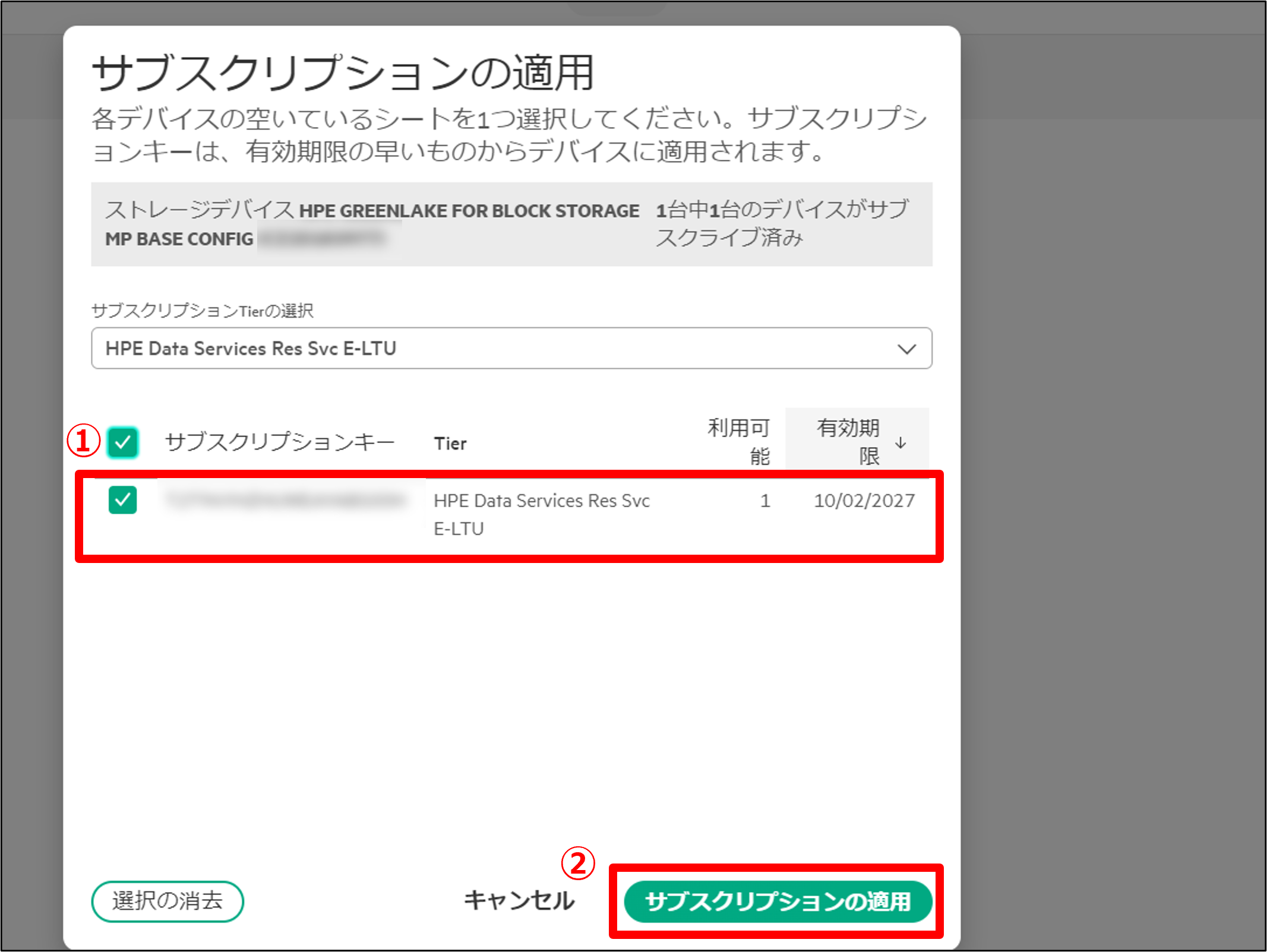Uncheck the HPE Data Services subscription key row checkbox
The width and height of the screenshot is (1267, 952).
122,499
